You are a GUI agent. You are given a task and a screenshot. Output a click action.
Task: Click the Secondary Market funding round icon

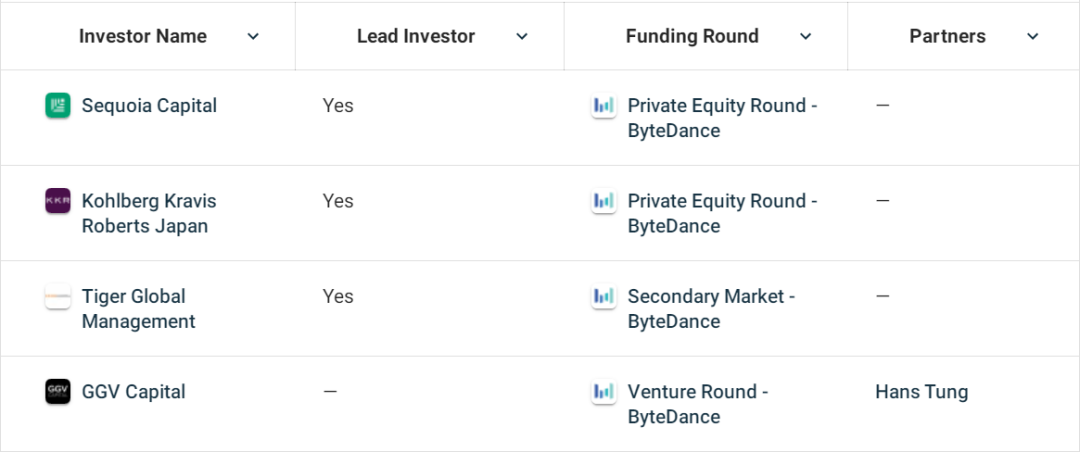603,297
